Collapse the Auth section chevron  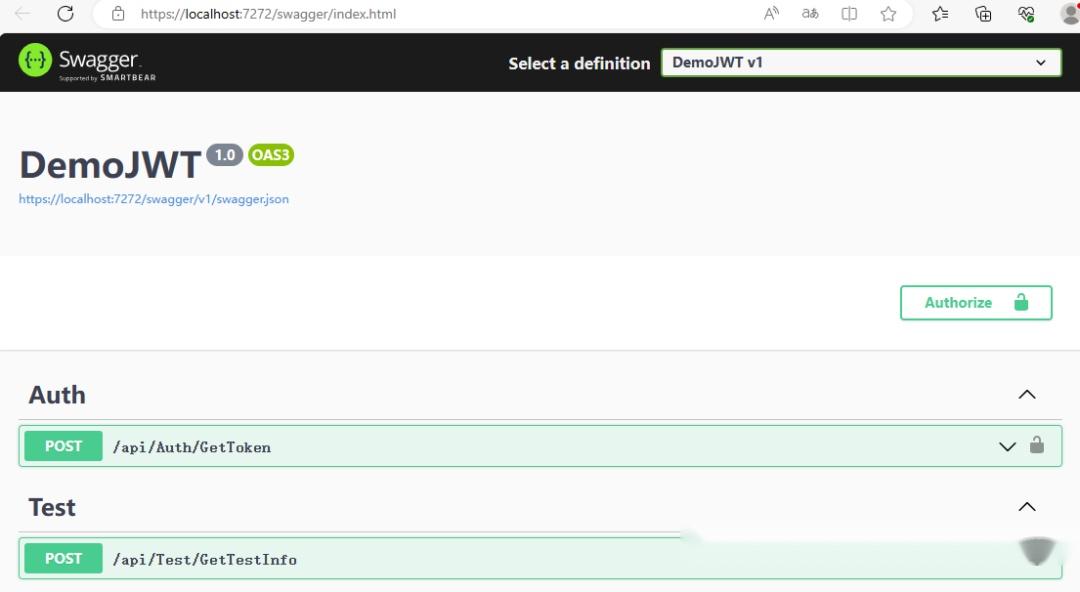click(x=1027, y=394)
